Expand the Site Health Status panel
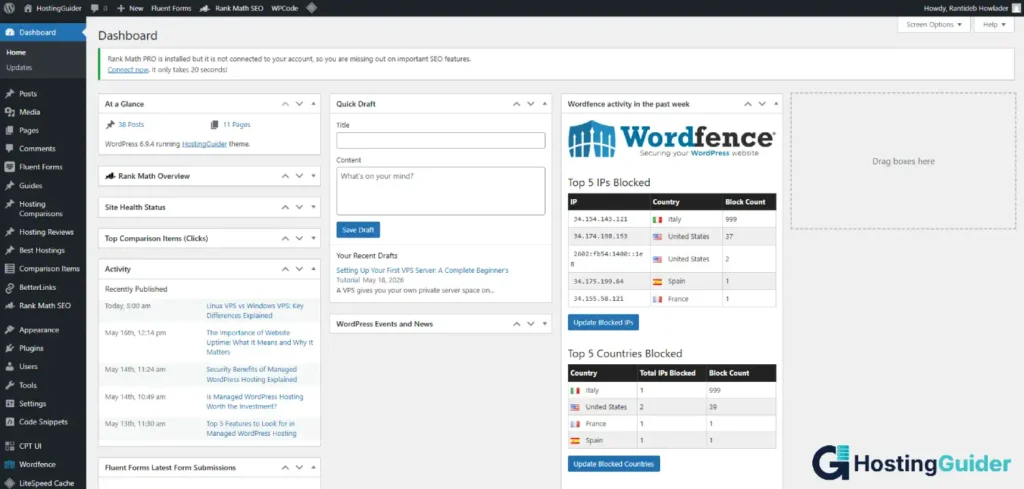 tap(313, 207)
